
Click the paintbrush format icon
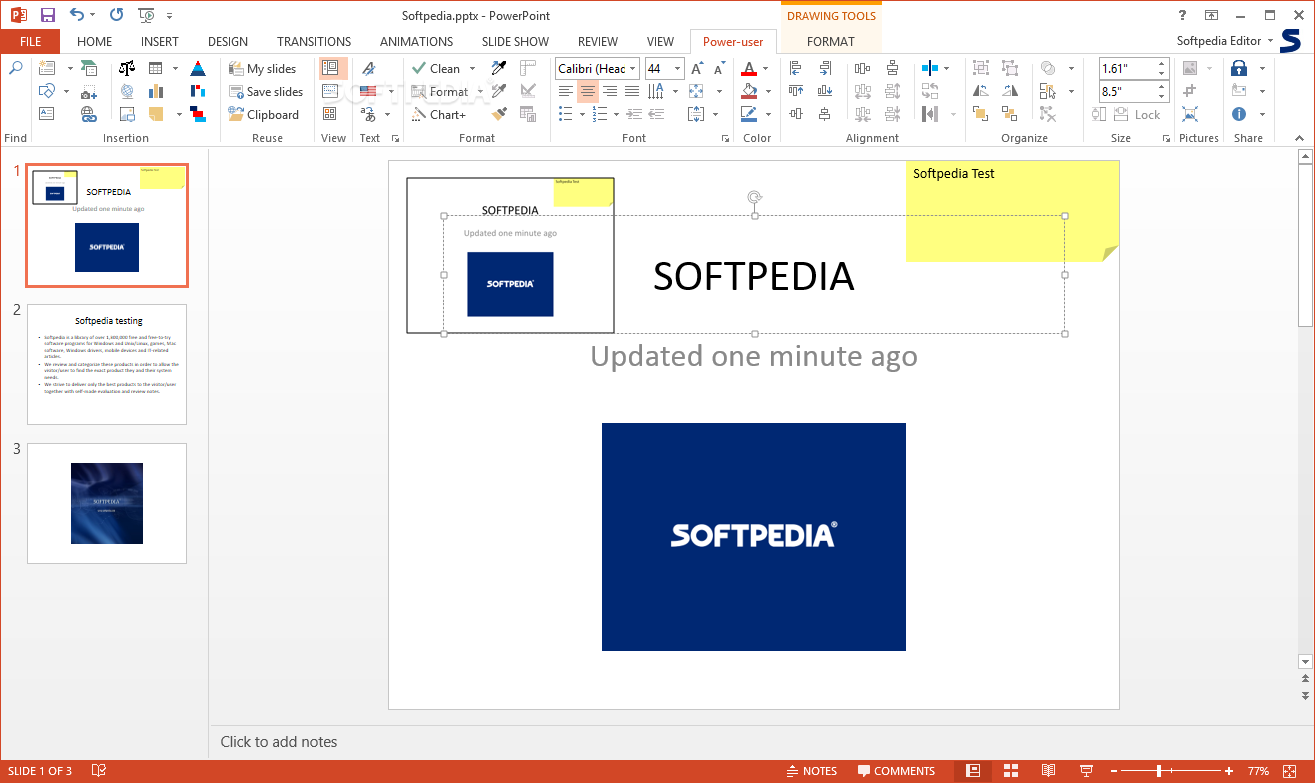[499, 114]
